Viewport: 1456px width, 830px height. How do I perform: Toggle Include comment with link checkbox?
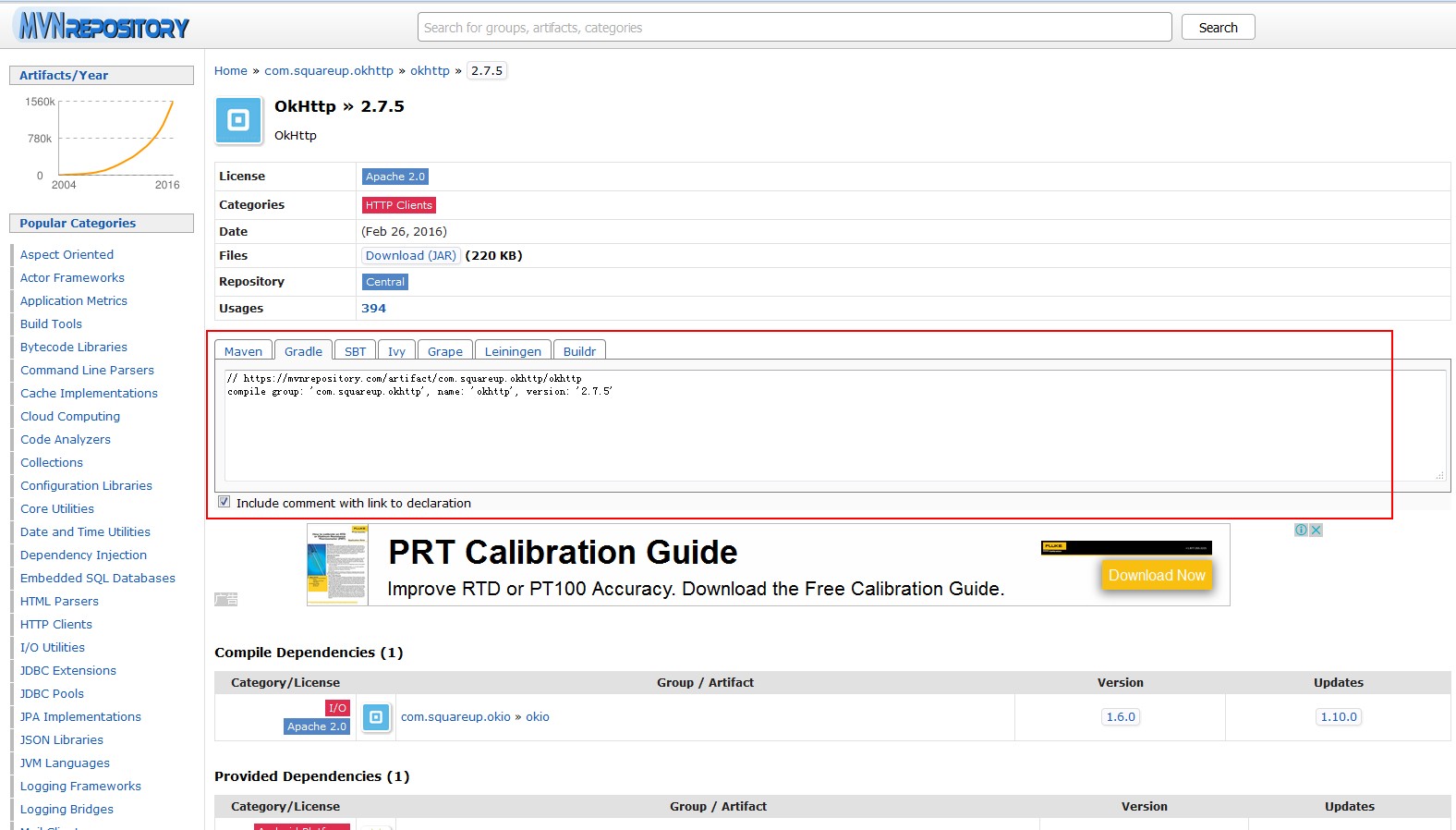pyautogui.click(x=224, y=502)
